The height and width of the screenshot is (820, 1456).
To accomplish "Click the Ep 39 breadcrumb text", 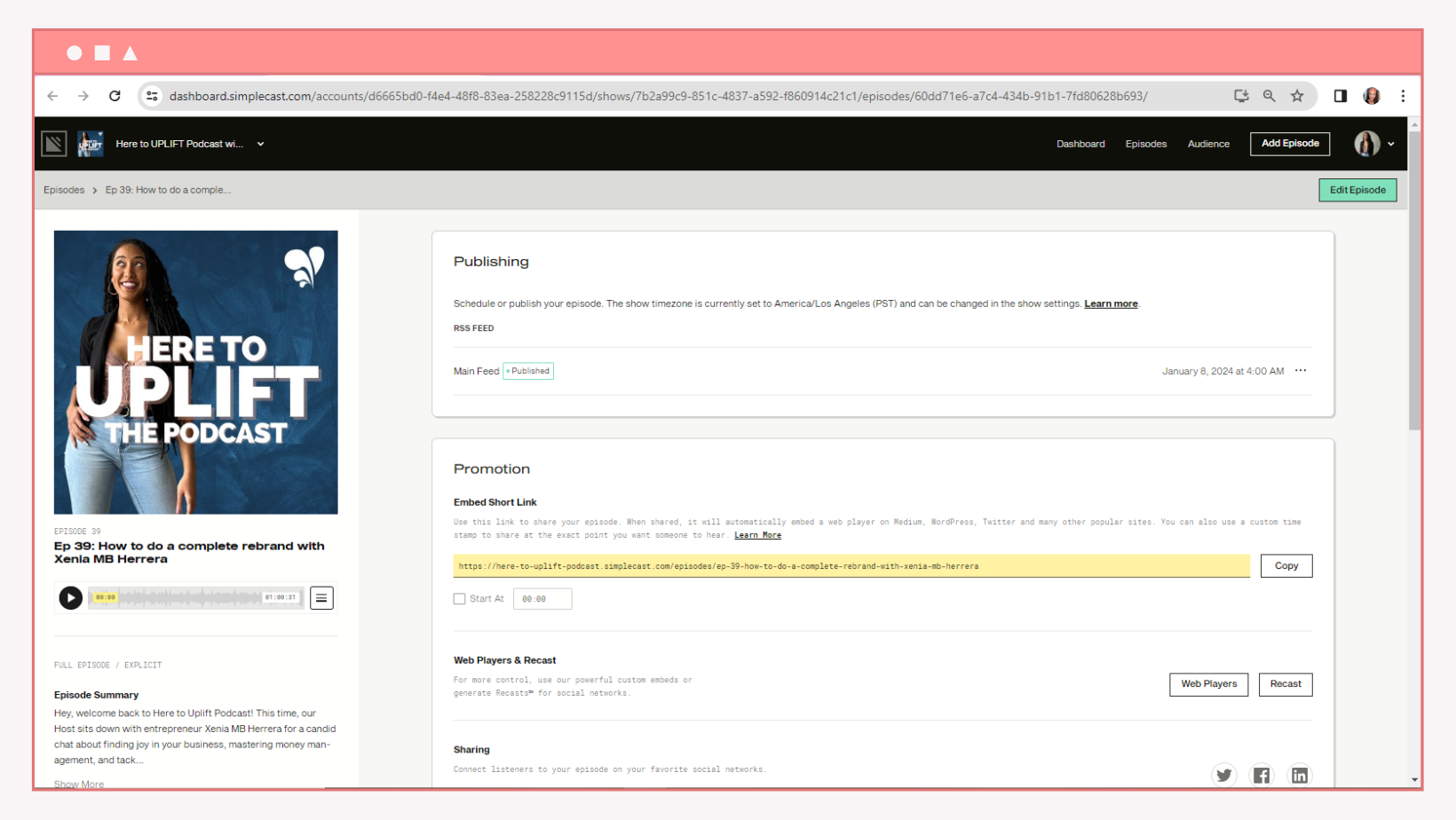I will 168,190.
